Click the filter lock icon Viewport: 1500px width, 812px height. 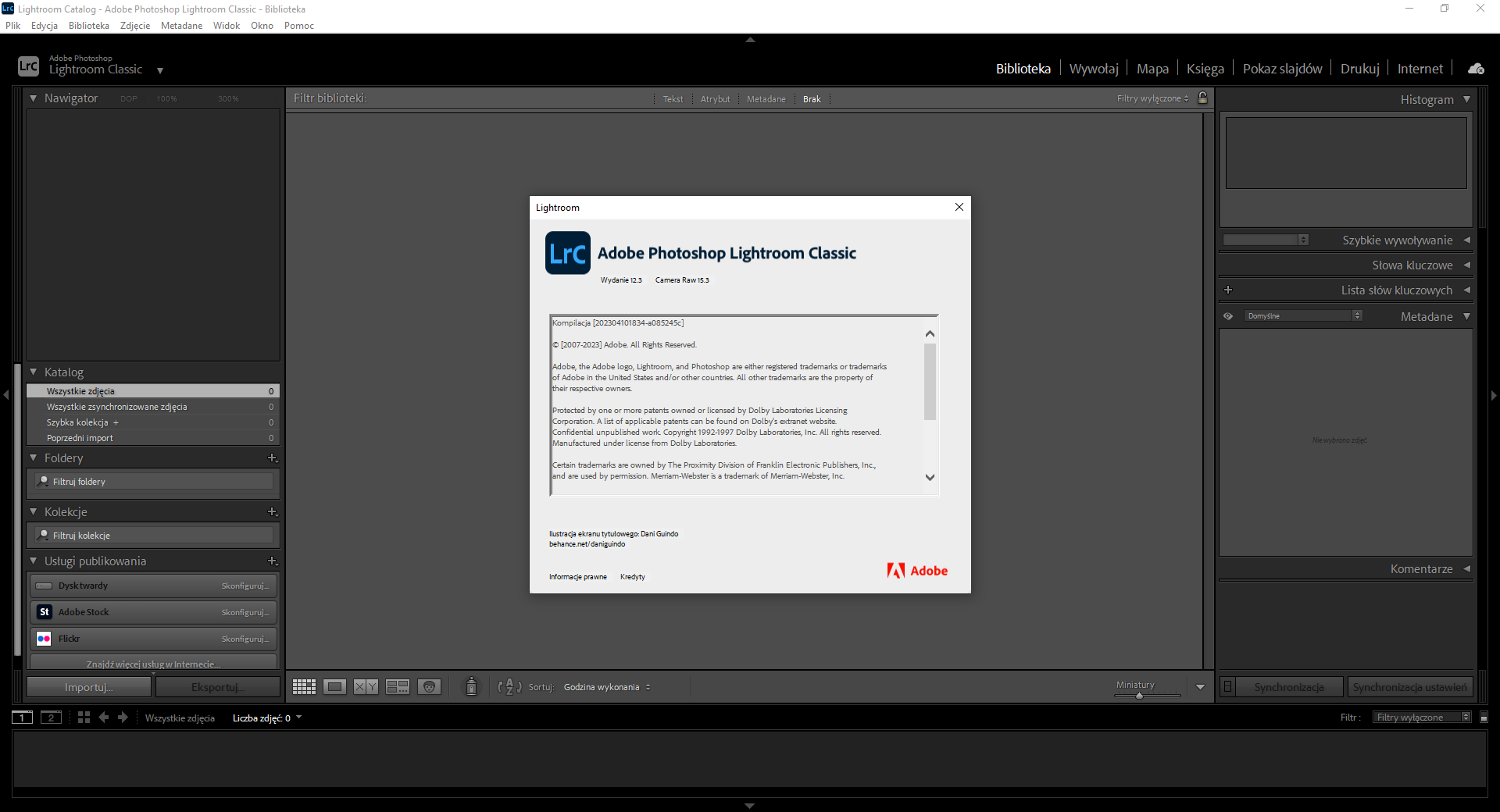[1203, 98]
